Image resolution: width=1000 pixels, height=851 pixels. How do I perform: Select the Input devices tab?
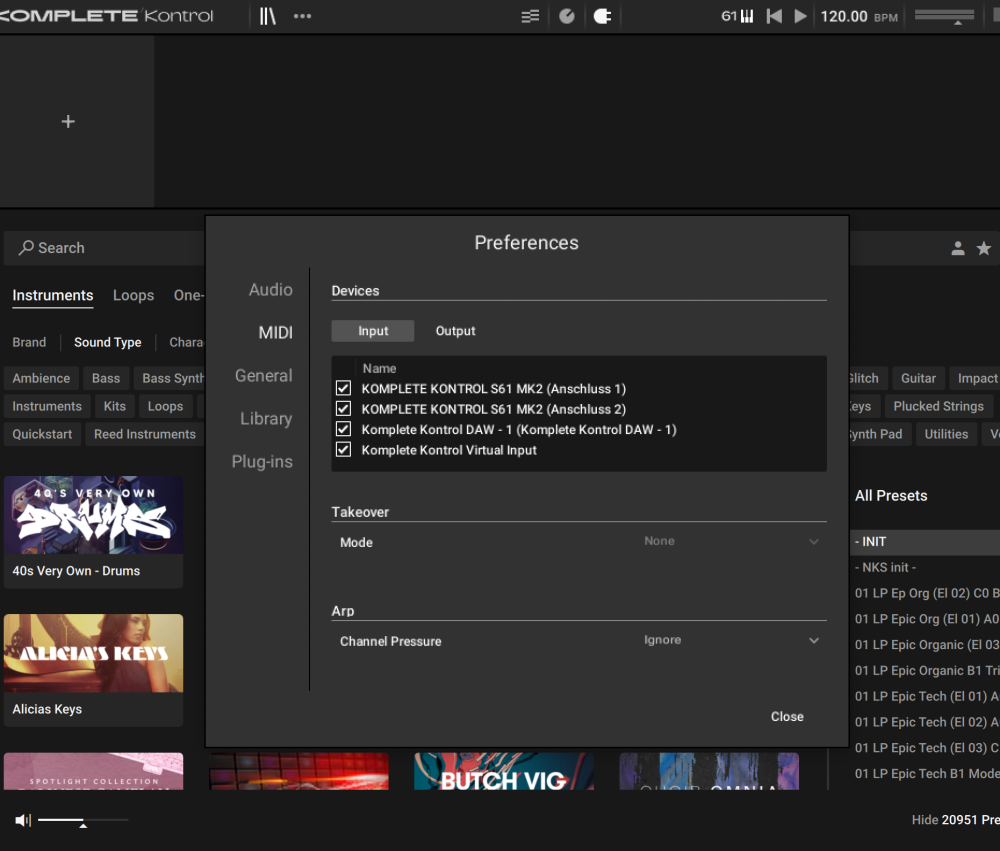(x=372, y=330)
